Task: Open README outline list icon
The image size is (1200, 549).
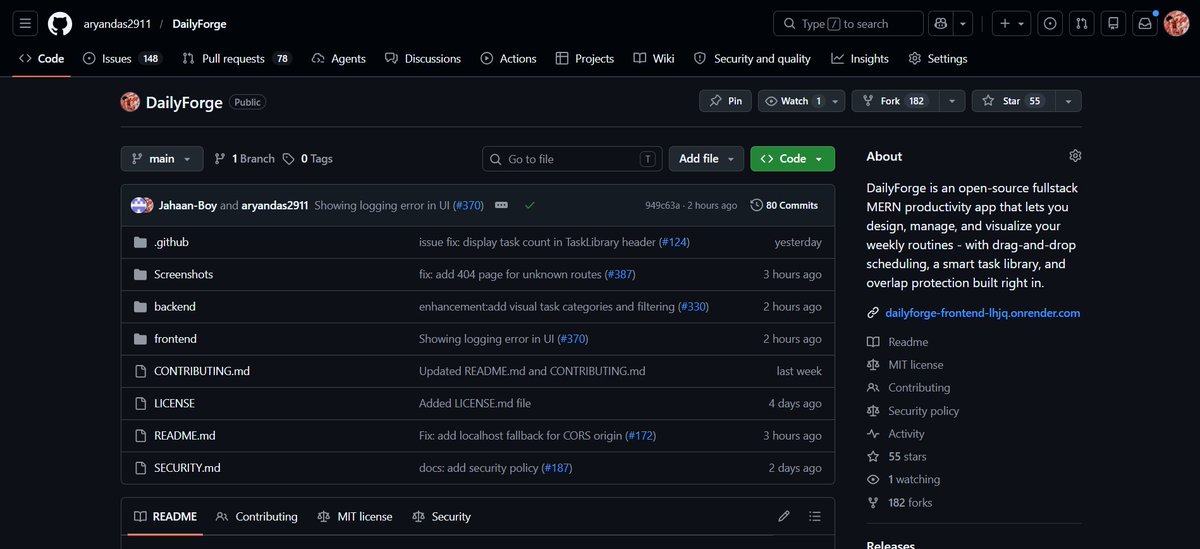Action: click(815, 517)
